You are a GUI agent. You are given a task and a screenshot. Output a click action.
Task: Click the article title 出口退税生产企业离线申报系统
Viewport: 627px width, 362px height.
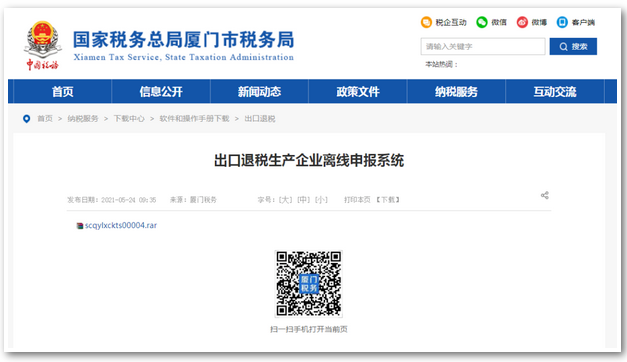(x=309, y=160)
